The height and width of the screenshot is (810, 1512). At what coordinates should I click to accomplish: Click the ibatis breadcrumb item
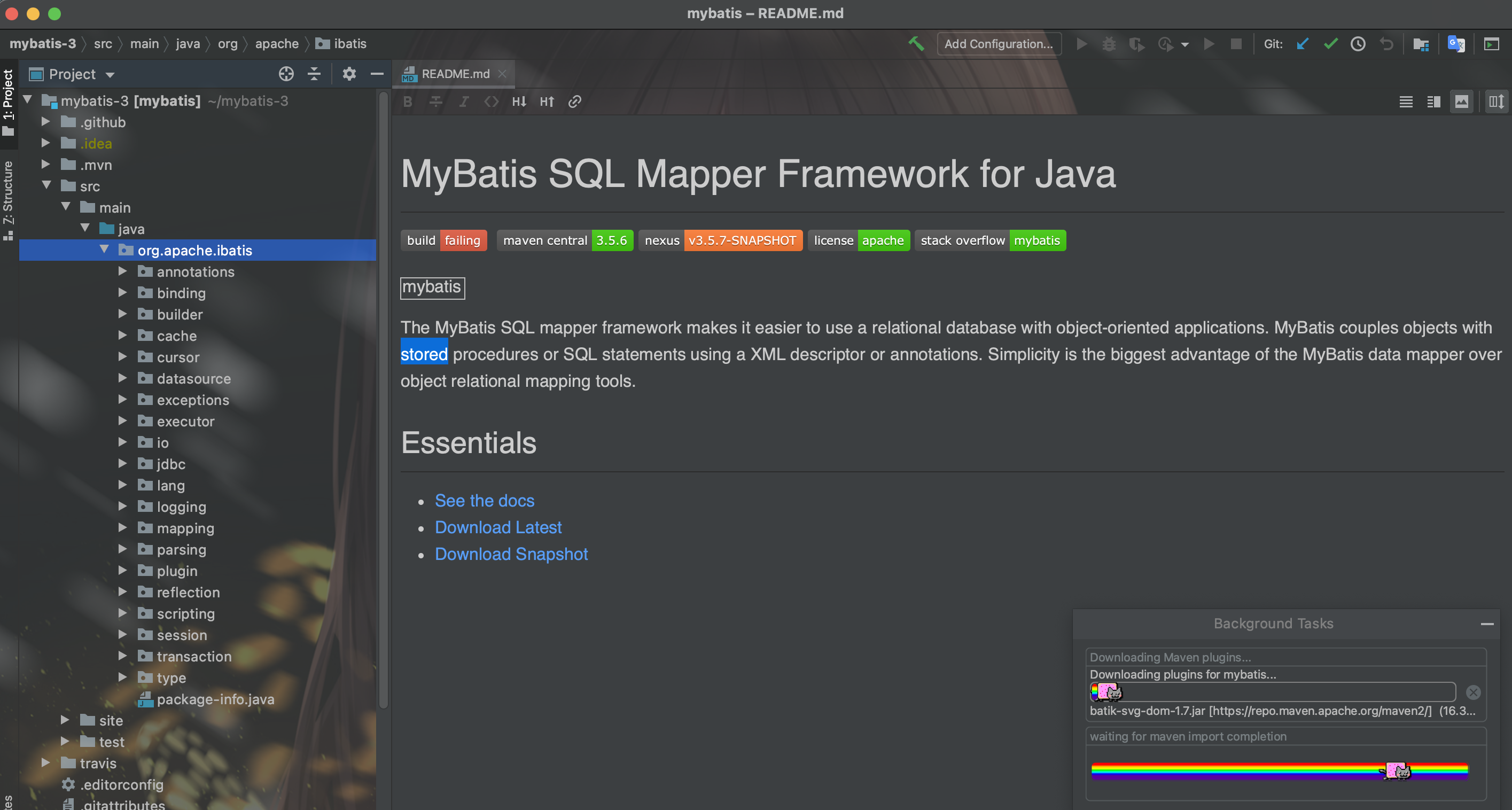point(341,44)
